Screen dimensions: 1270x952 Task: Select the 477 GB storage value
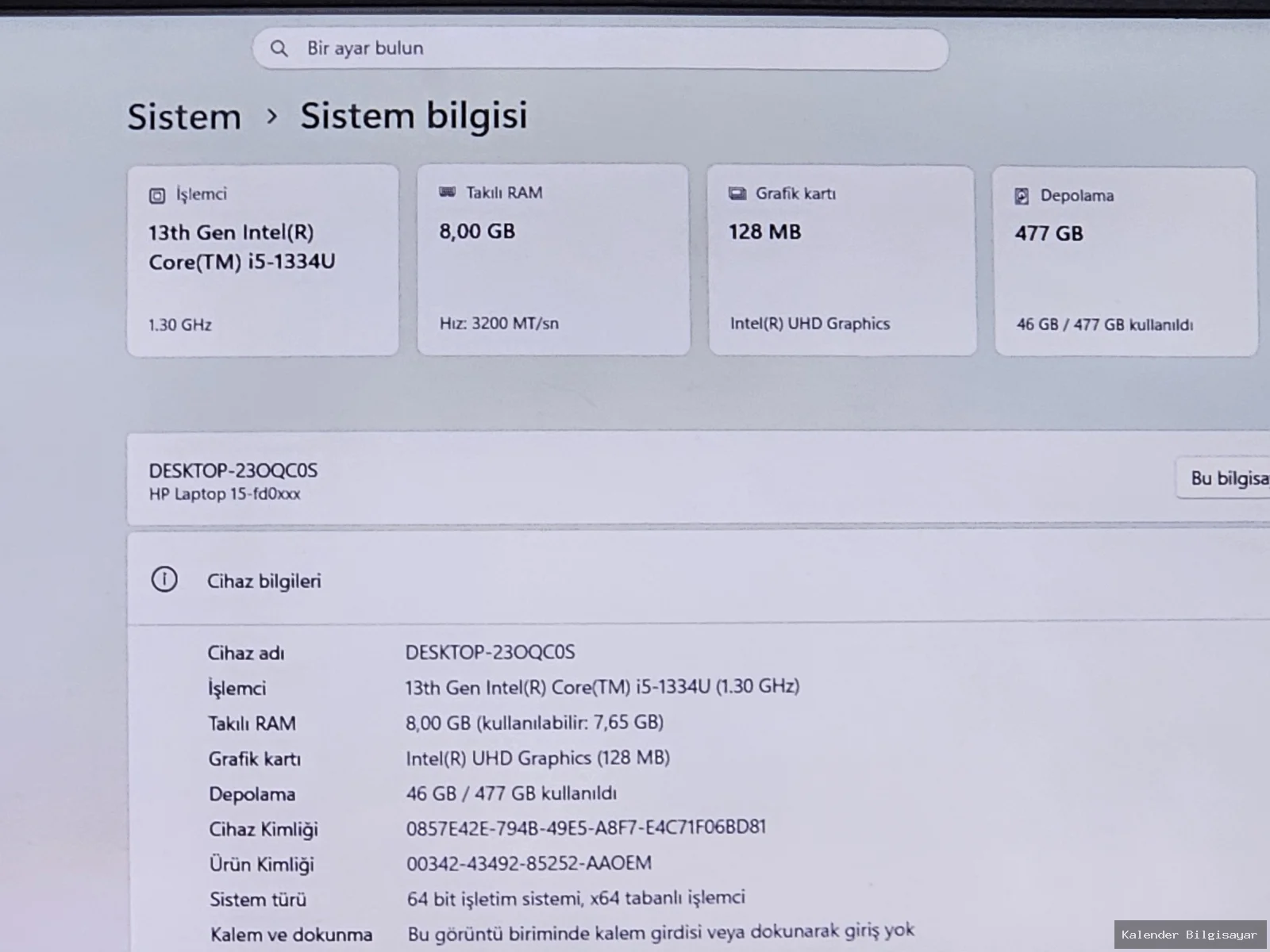pyautogui.click(x=1049, y=233)
